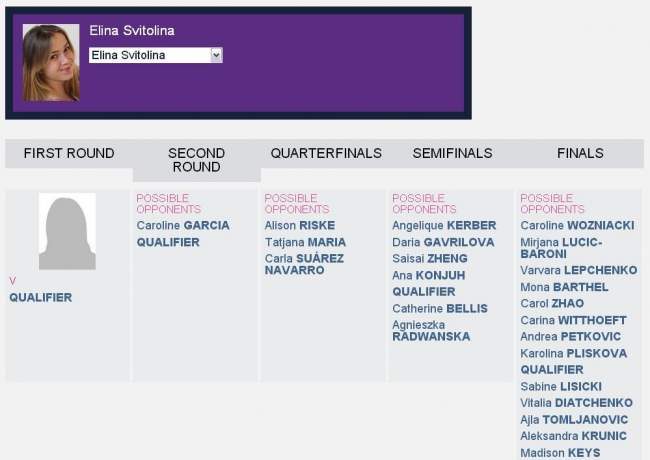
Task: Click the grey silhouette placeholder image
Action: [x=67, y=232]
